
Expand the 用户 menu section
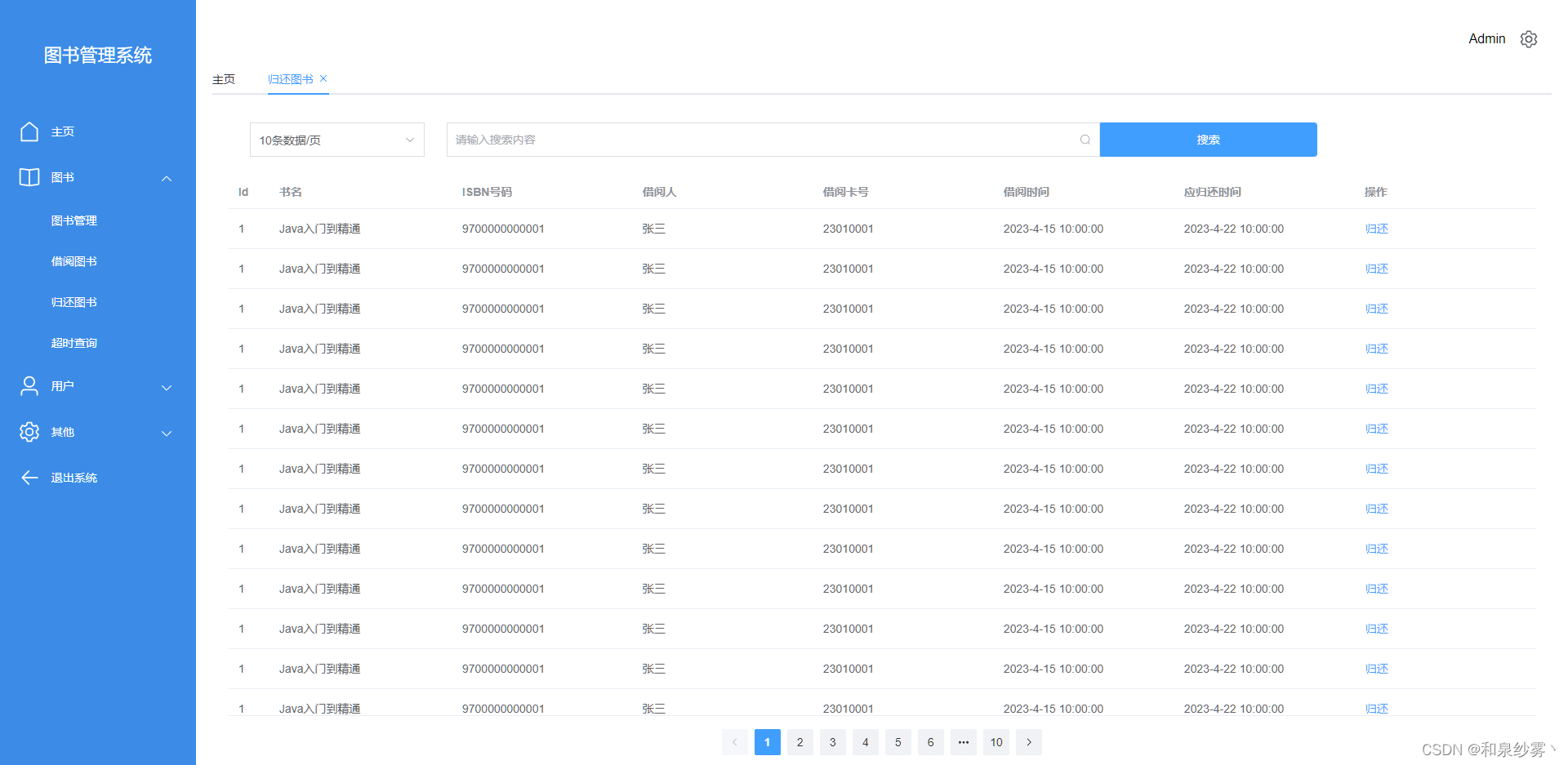coord(167,387)
